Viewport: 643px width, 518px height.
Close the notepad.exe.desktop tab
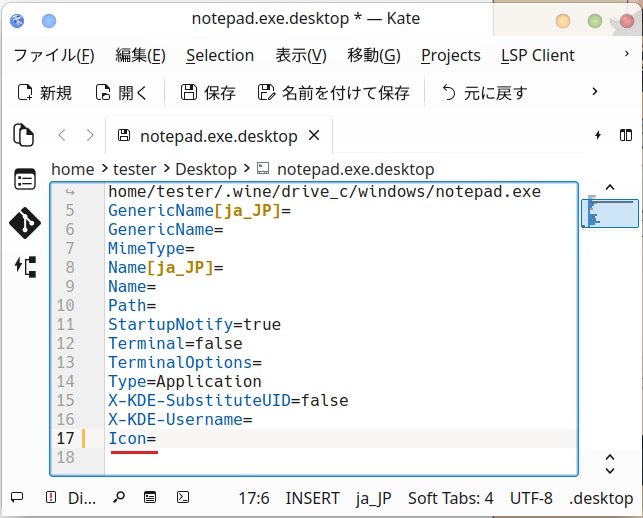click(x=315, y=135)
